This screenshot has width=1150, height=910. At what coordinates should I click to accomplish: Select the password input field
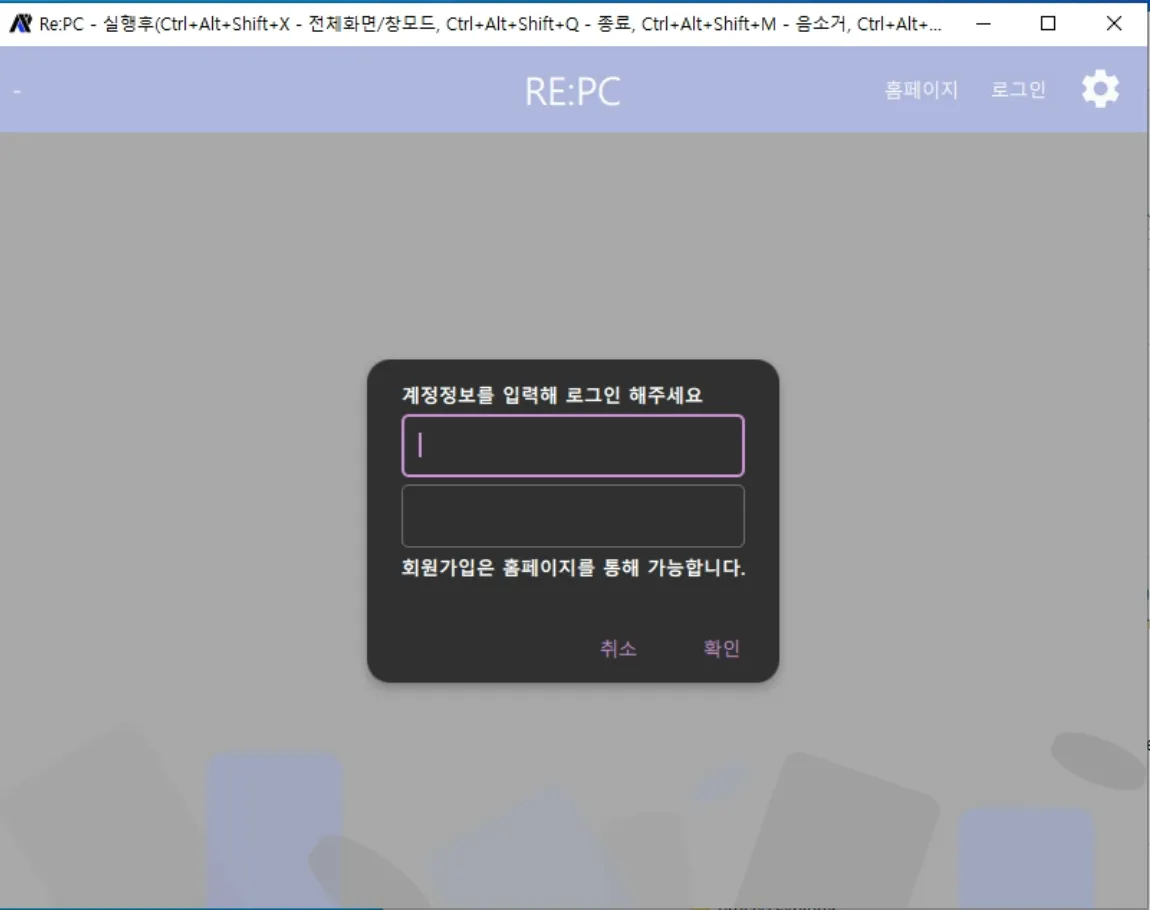[x=573, y=515]
